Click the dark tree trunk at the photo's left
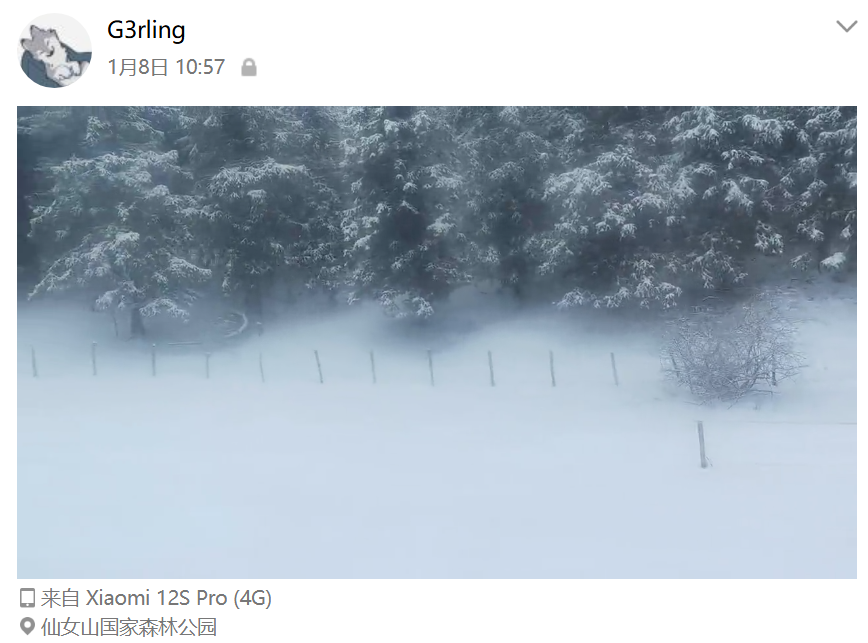 coord(137,319)
